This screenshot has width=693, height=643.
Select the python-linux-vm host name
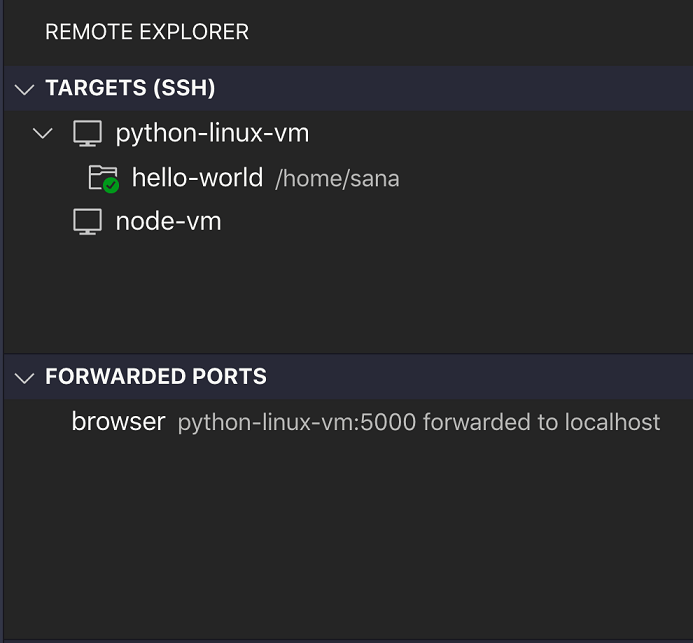tap(212, 133)
